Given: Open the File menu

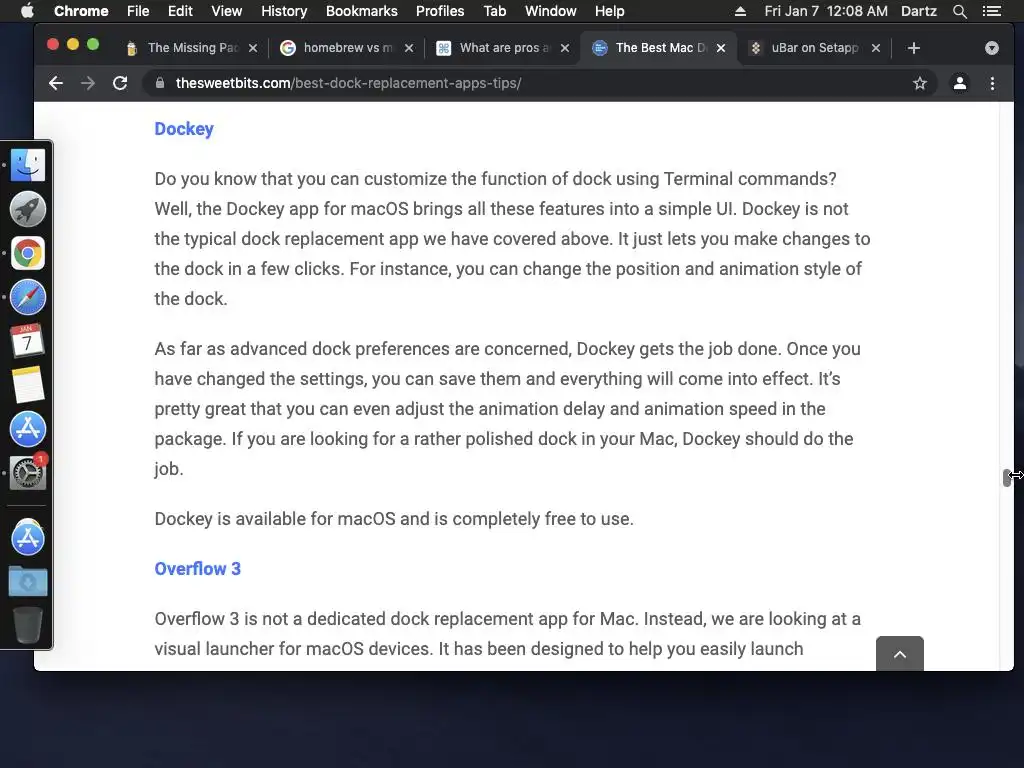Looking at the screenshot, I should pyautogui.click(x=138, y=11).
